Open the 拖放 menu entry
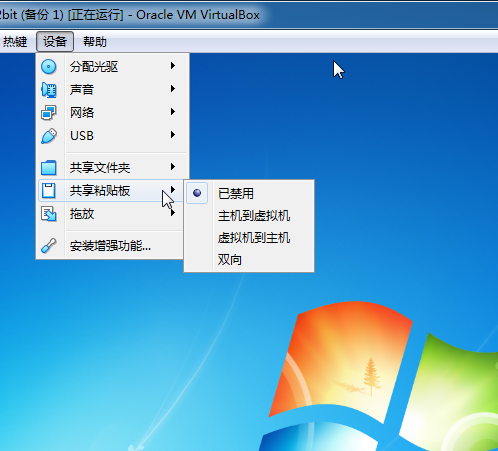 [111, 214]
